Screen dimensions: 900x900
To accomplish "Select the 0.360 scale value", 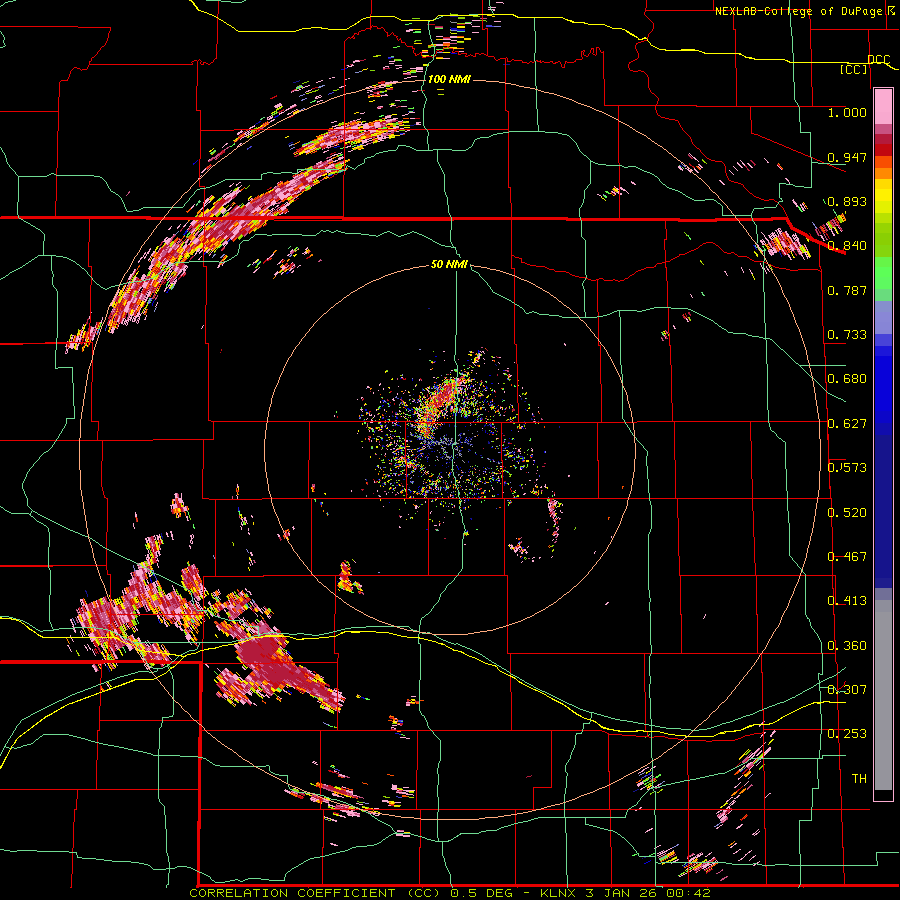I will click(x=847, y=646).
